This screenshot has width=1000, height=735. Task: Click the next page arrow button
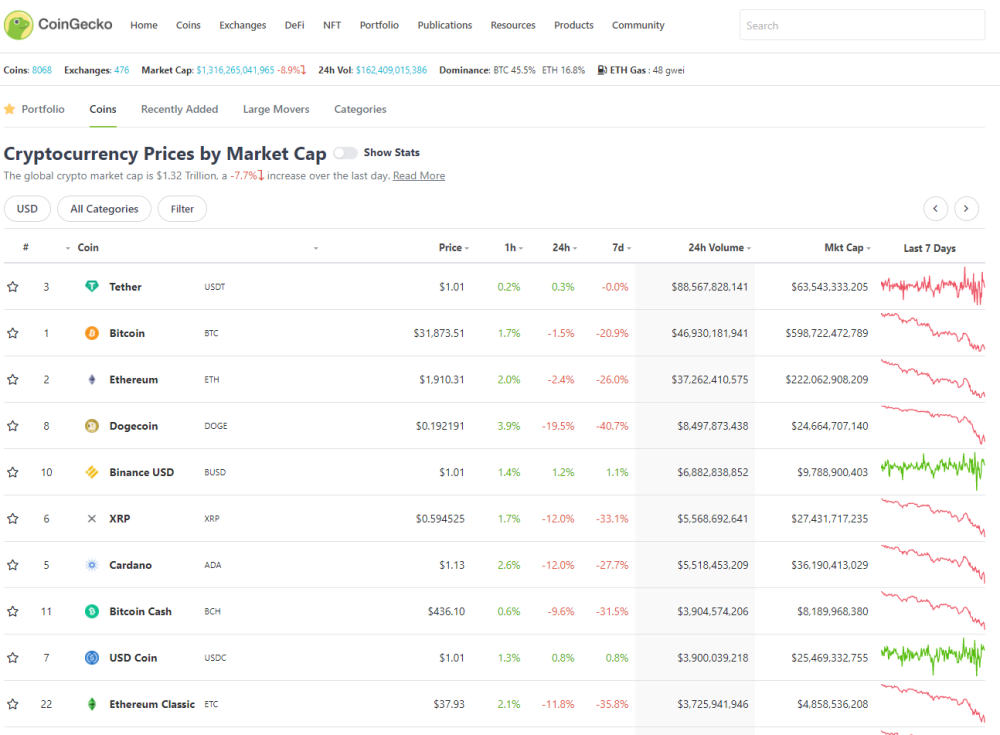[x=966, y=209]
